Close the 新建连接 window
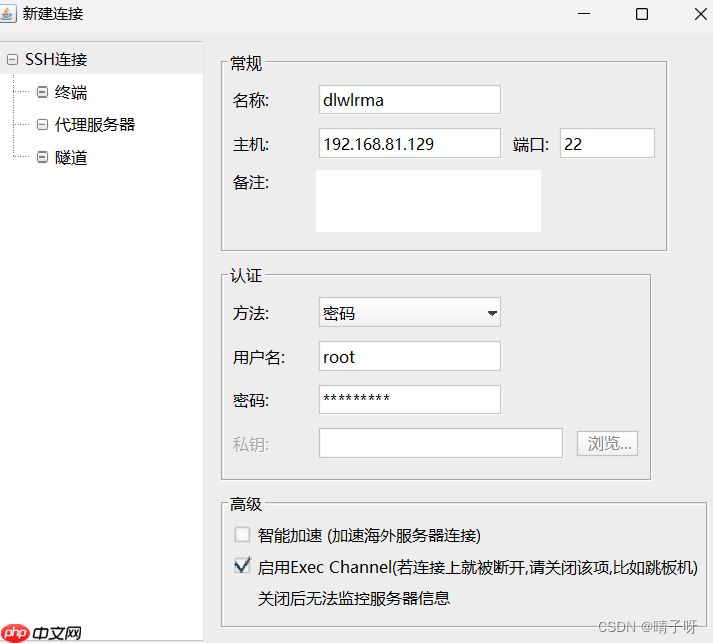The height and width of the screenshot is (643, 713). (701, 14)
